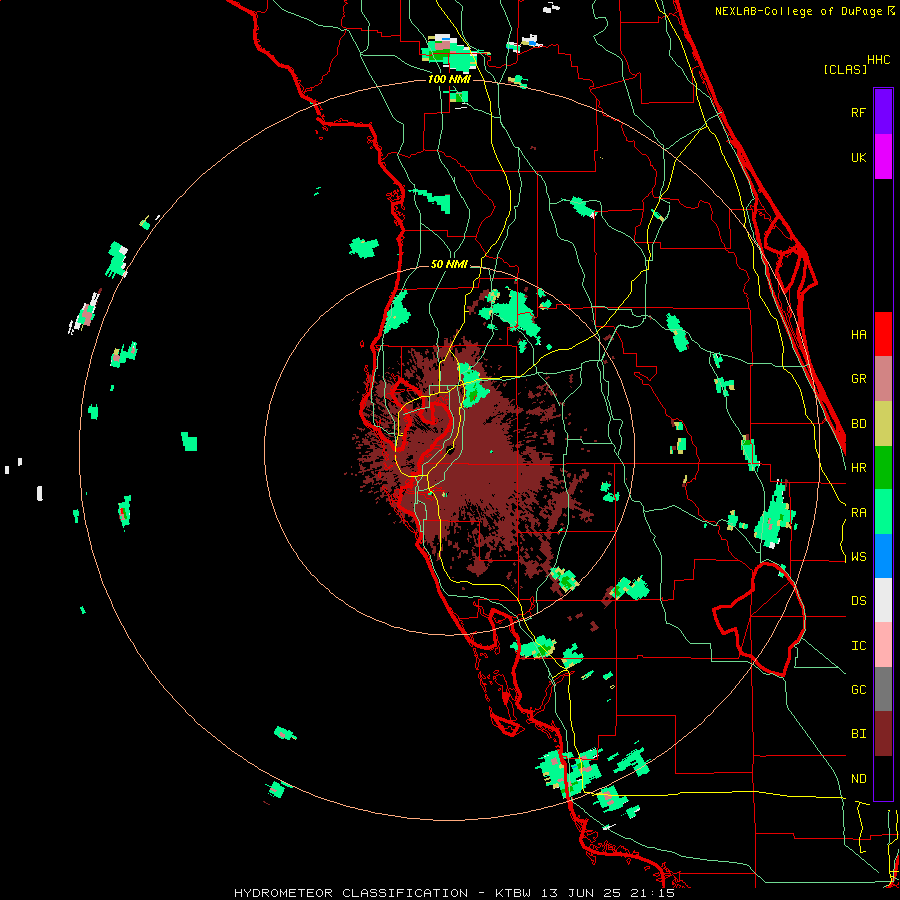Click the HYDROMETEOR CLASSIFICATION title
Viewport: 900px width, 900px height.
point(351,893)
